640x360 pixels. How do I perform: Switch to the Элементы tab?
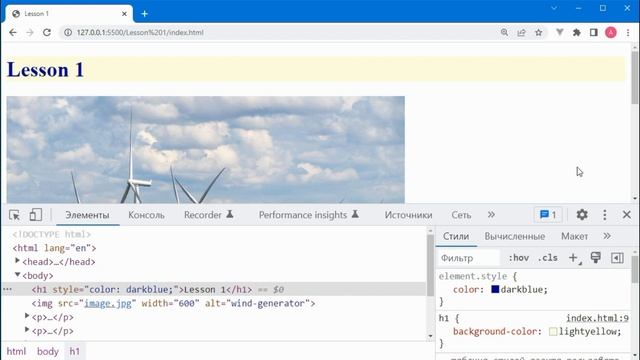87,215
